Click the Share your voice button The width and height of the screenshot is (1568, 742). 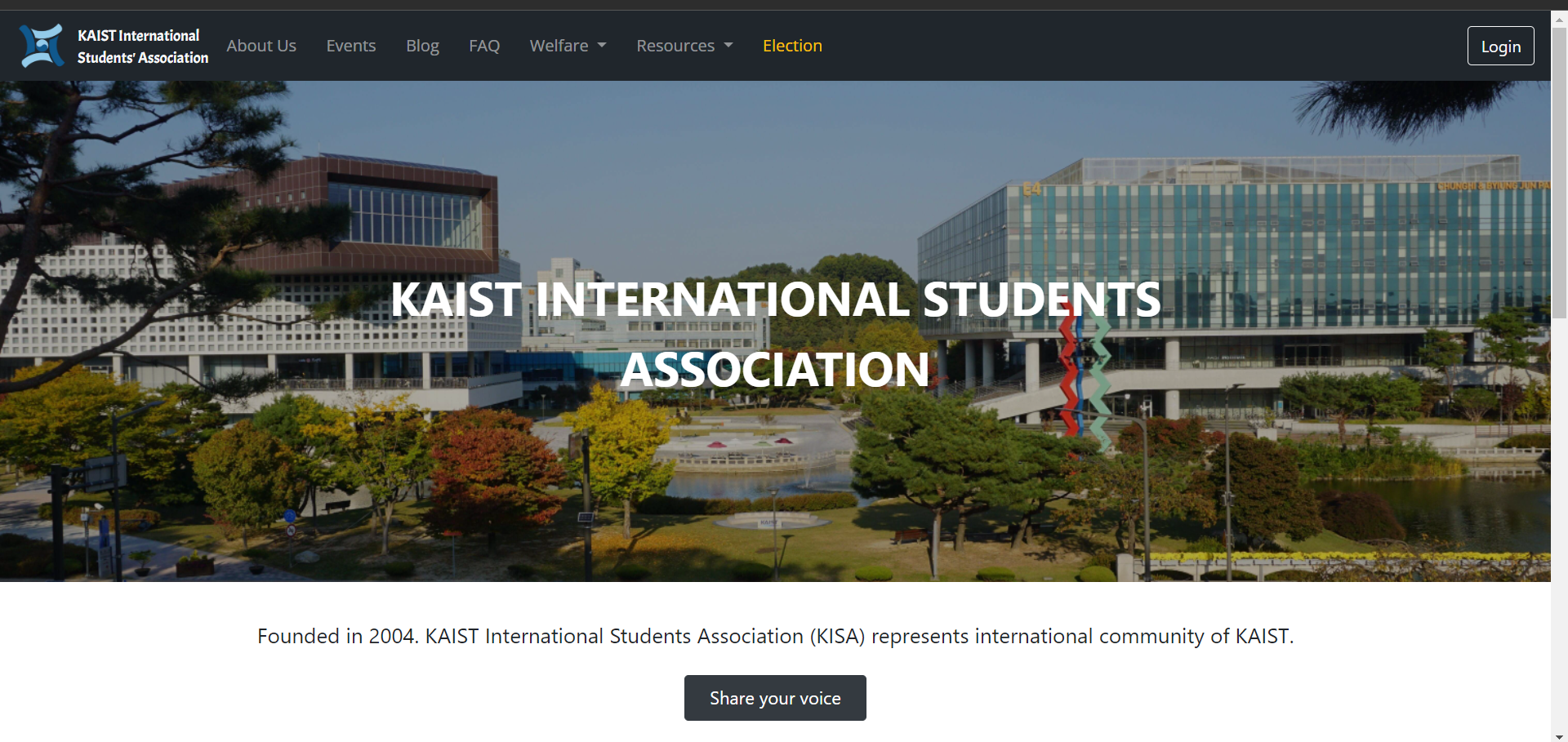(775, 698)
